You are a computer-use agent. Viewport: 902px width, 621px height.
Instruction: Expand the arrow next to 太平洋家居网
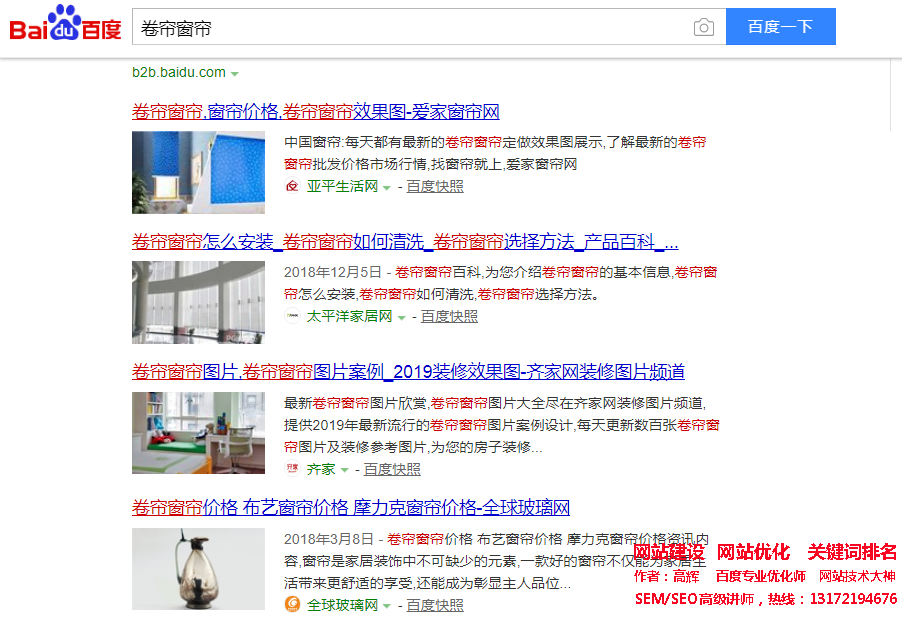click(402, 317)
